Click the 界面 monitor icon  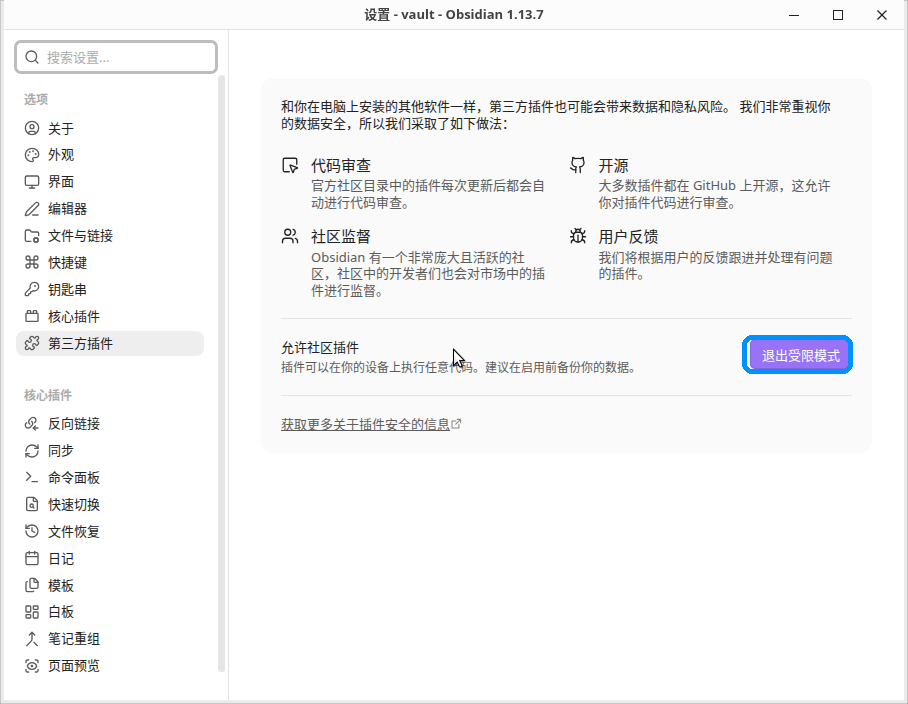point(32,182)
